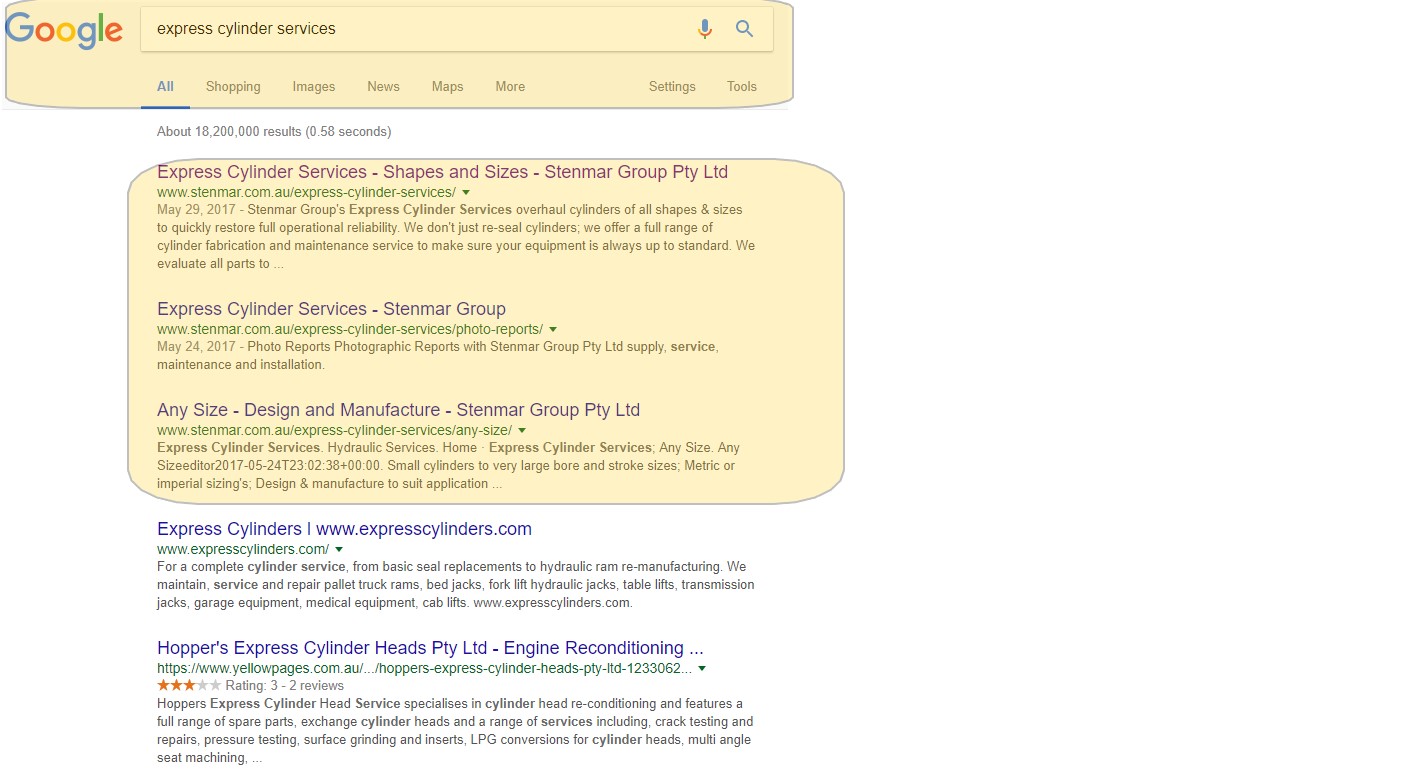Switch to the Shopping tab
This screenshot has width=1416, height=778.
[x=233, y=87]
